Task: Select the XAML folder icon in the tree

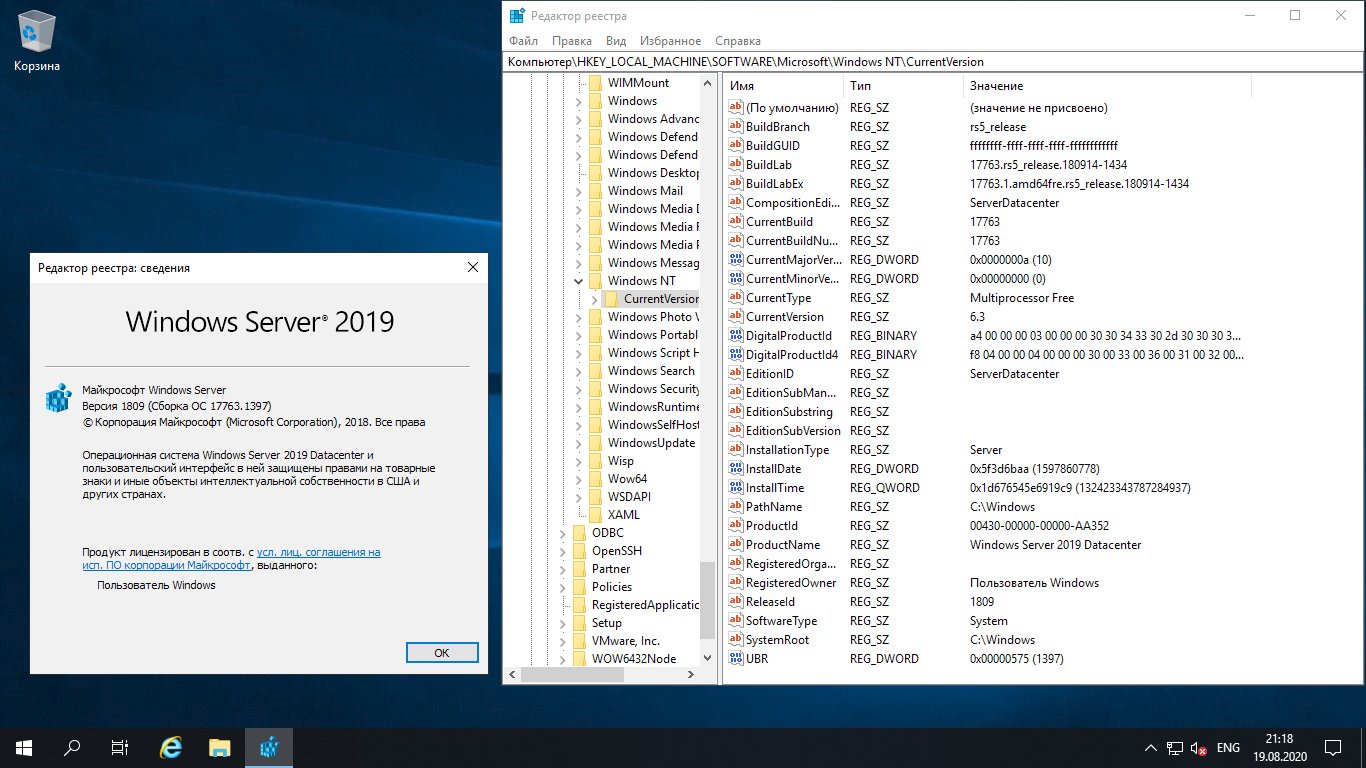Action: 595,515
